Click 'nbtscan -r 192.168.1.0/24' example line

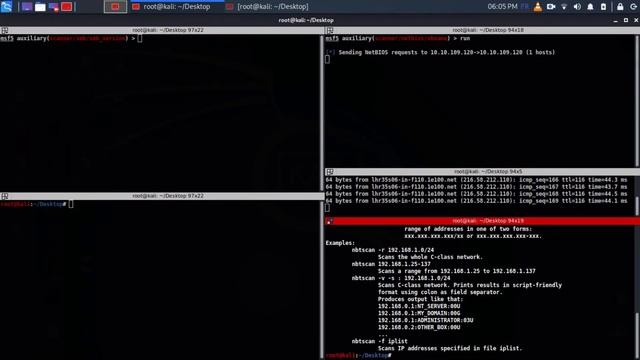(393, 250)
